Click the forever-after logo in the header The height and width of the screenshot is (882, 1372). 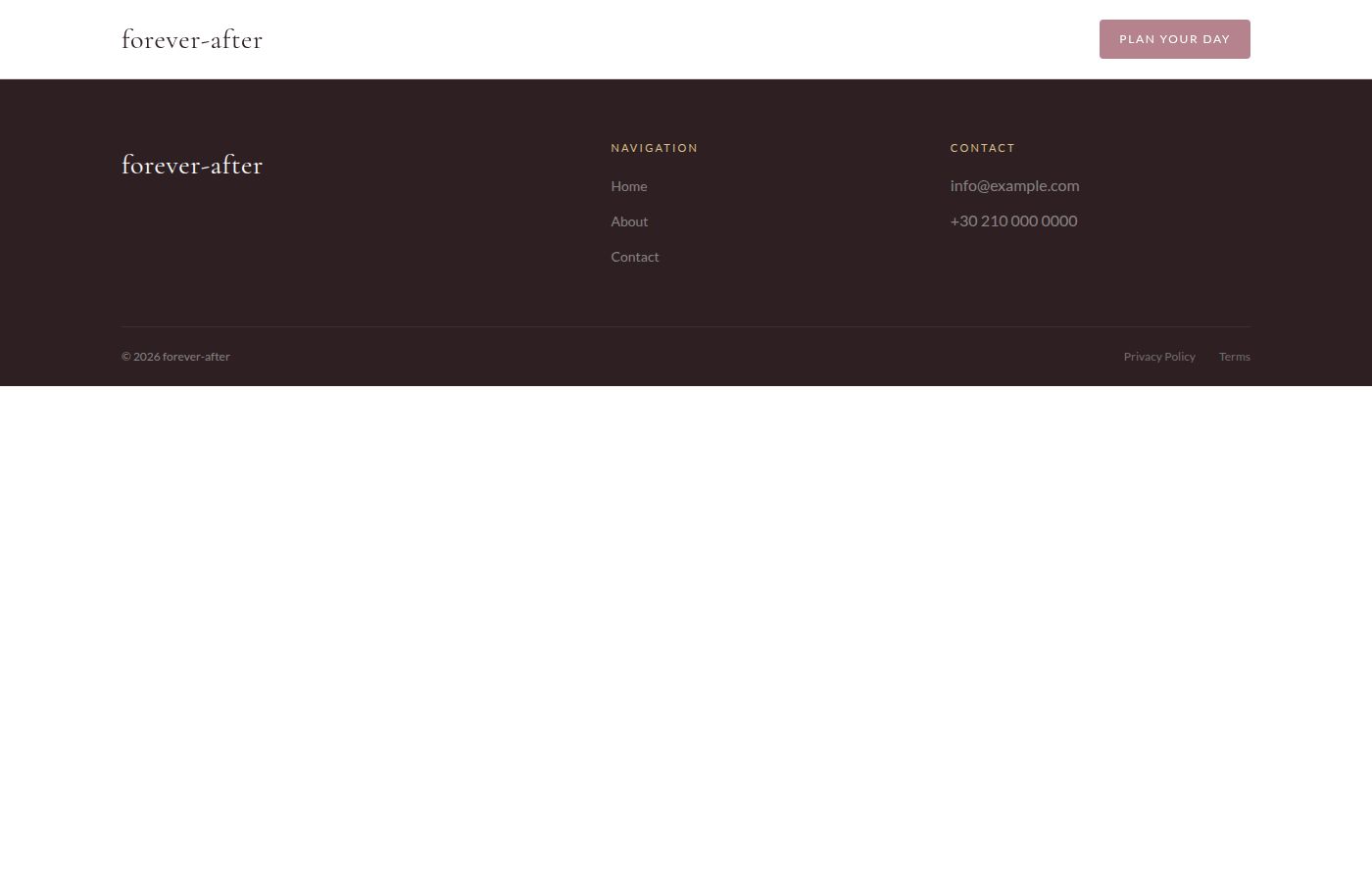tap(192, 39)
